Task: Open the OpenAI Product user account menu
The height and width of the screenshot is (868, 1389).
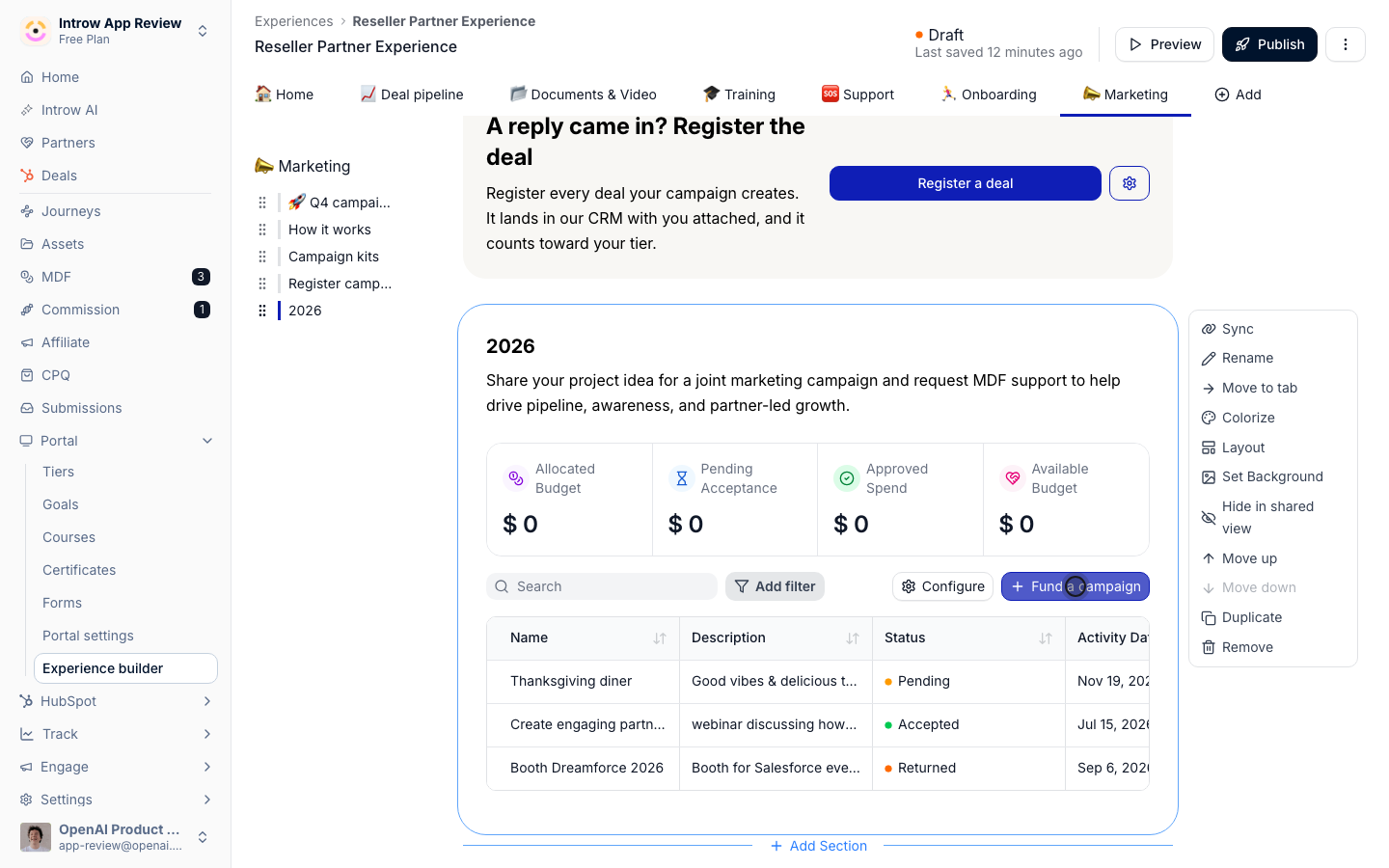Action: click(116, 837)
